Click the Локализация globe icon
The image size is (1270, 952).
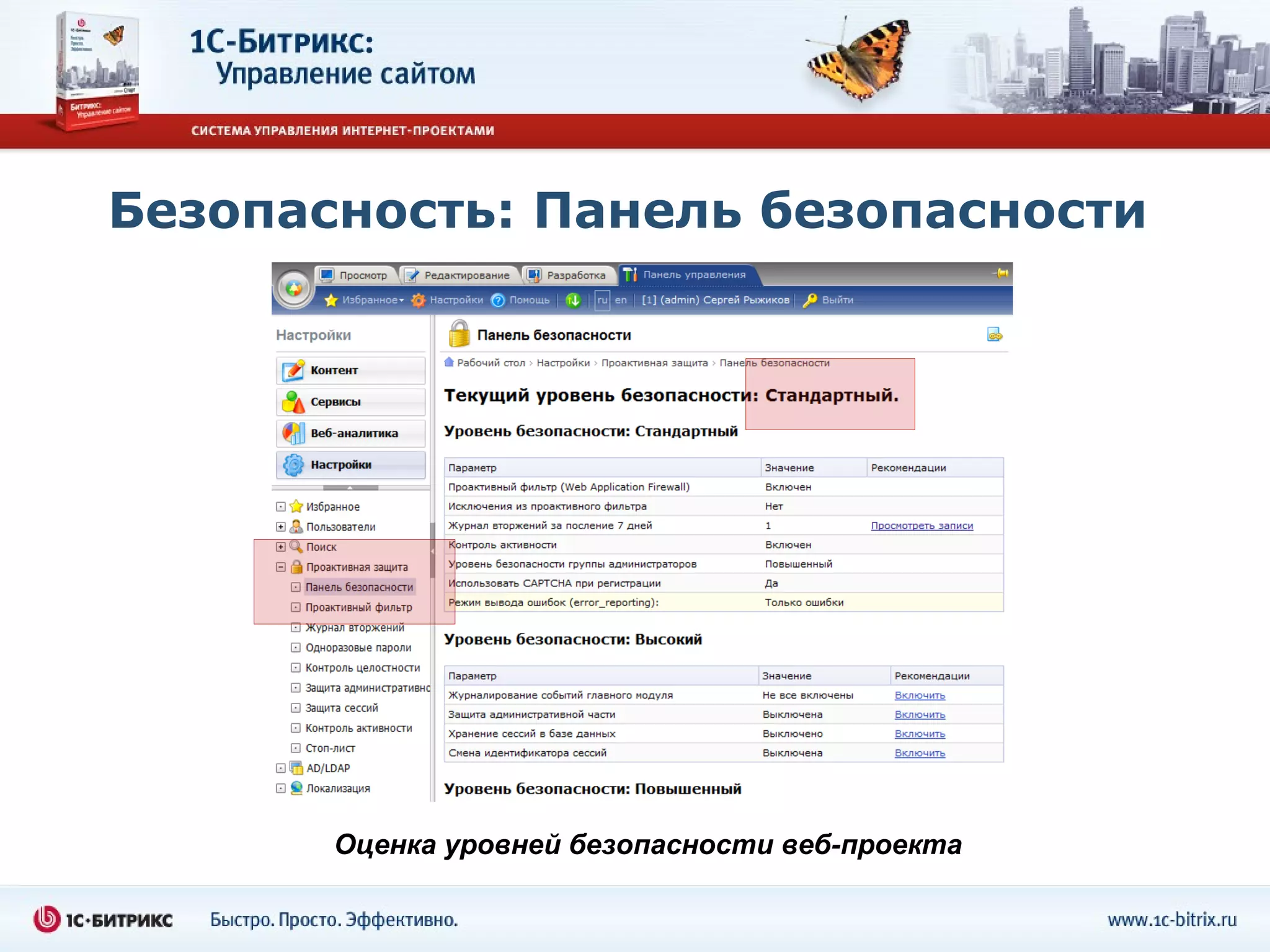296,788
